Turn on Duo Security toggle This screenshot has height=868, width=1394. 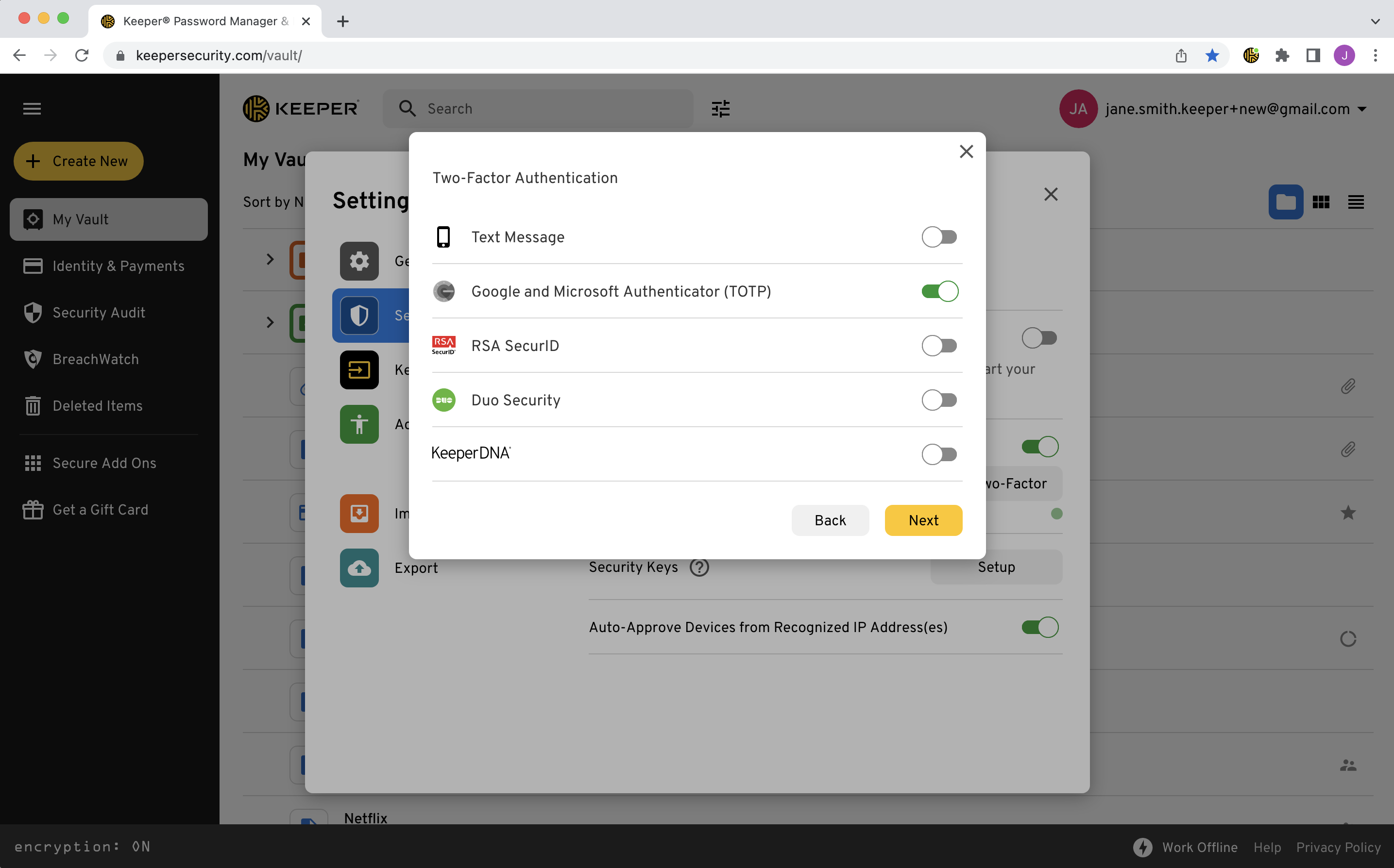point(939,400)
